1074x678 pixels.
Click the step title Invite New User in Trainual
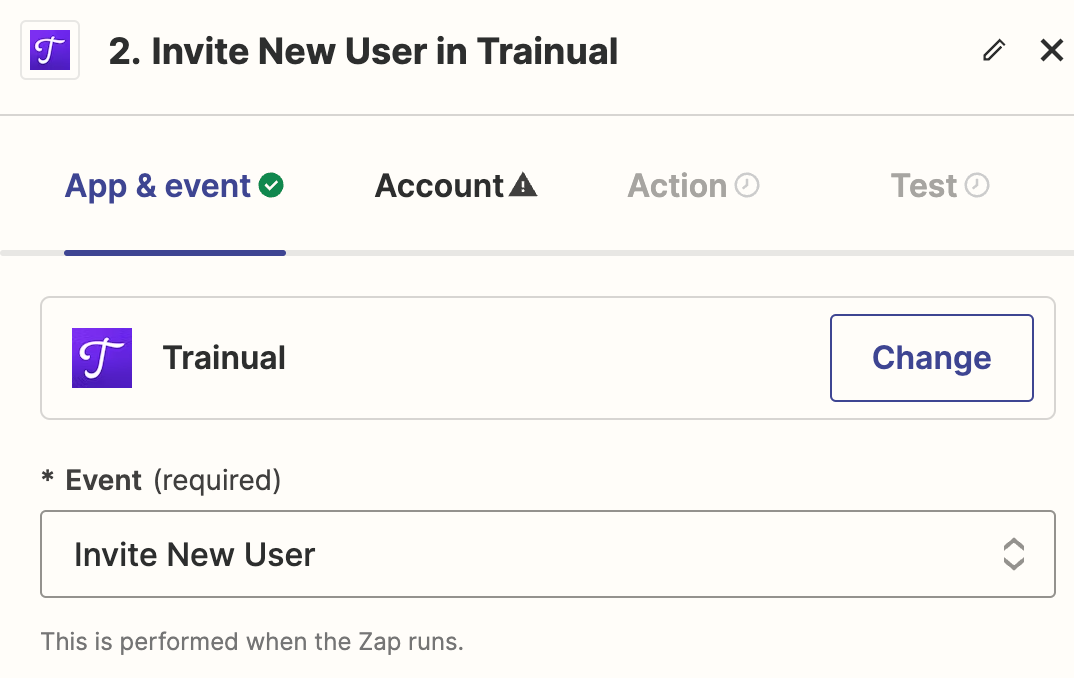(x=363, y=51)
